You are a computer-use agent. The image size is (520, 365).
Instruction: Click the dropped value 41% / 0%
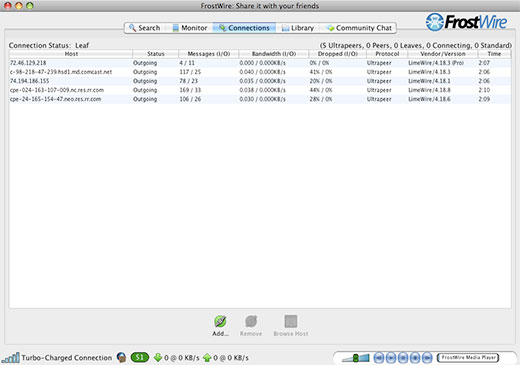(x=321, y=72)
